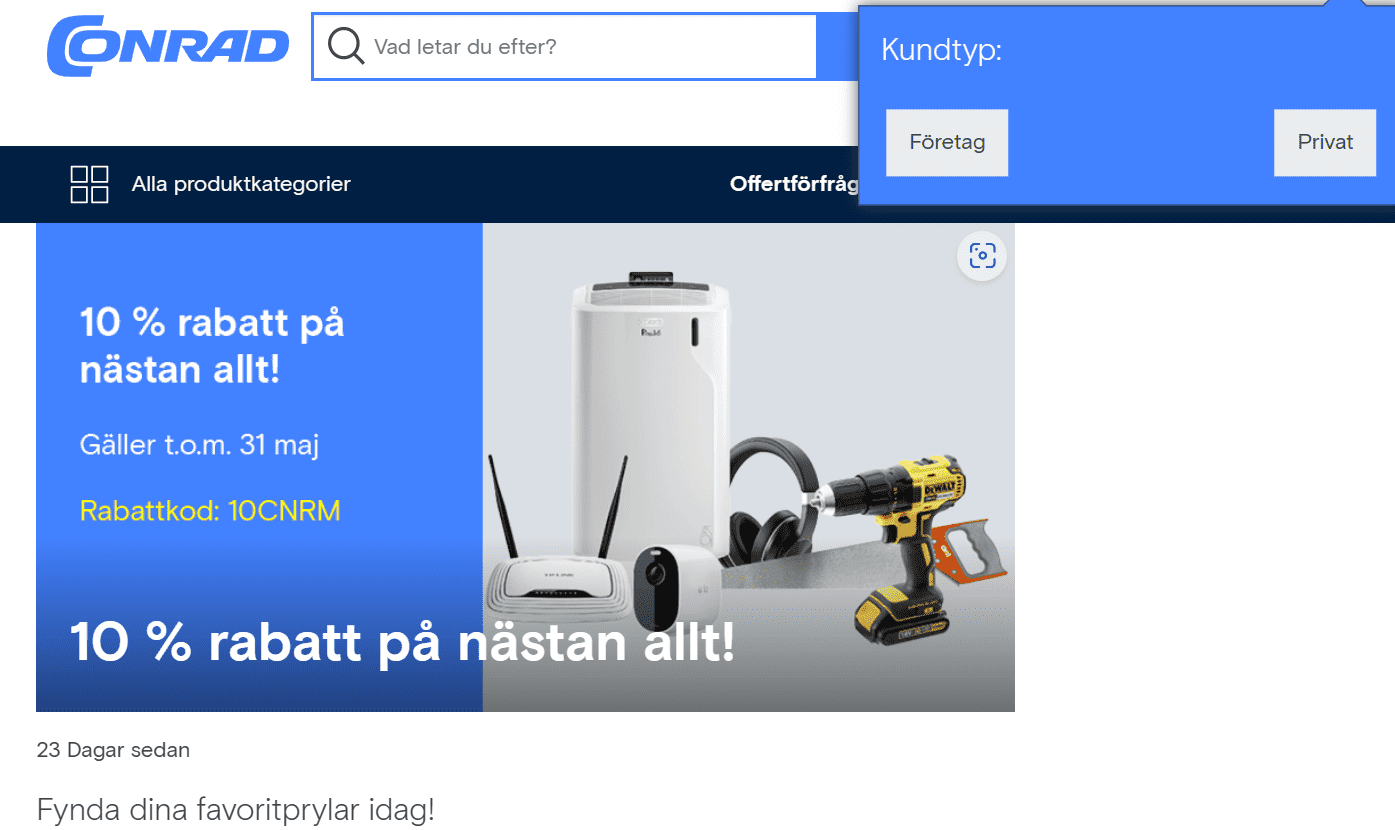
Task: Focus the 'Vad letar du efter?' search field
Action: pyautogui.click(x=590, y=46)
